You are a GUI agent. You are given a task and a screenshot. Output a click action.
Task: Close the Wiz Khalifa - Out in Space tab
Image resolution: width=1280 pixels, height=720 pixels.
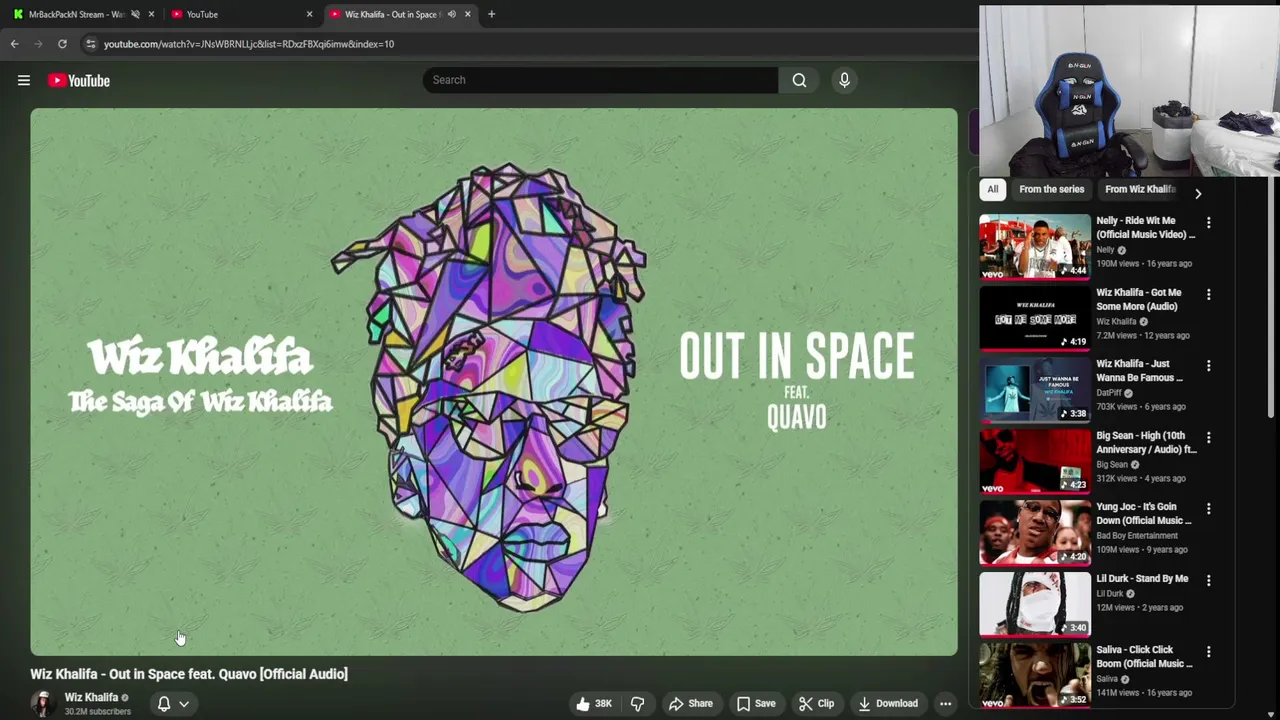click(467, 14)
